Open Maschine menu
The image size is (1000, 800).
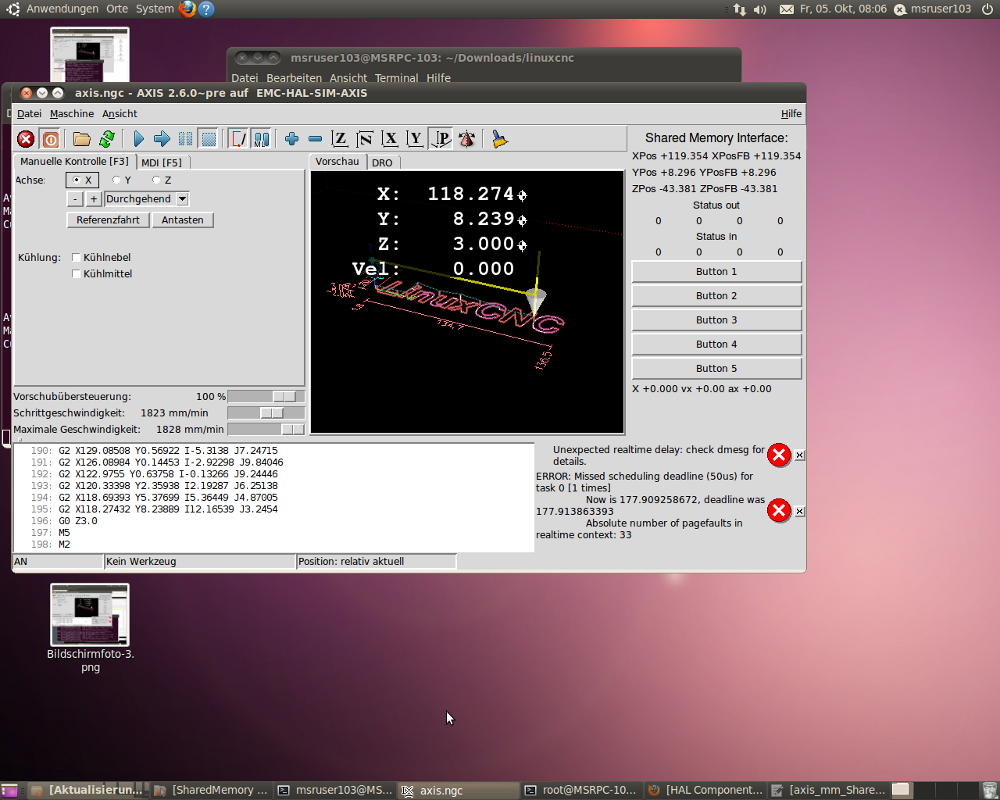pyautogui.click(x=71, y=114)
